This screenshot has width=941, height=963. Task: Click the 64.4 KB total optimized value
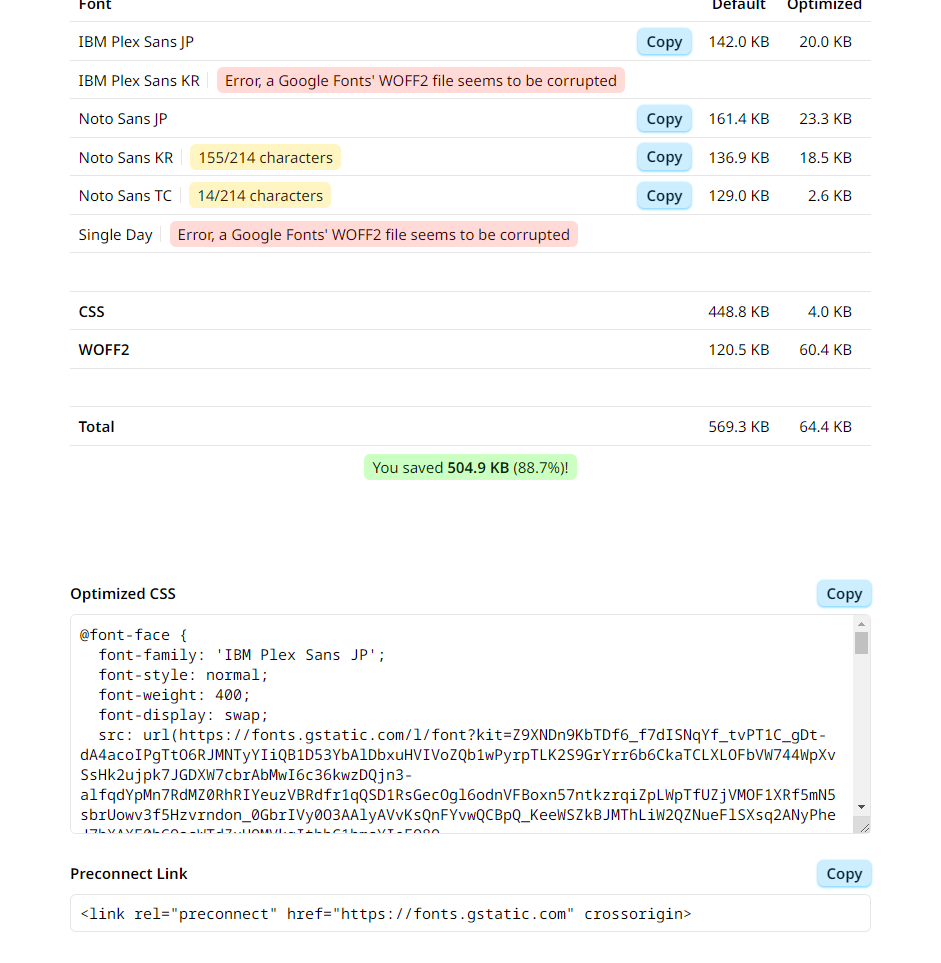click(x=826, y=427)
